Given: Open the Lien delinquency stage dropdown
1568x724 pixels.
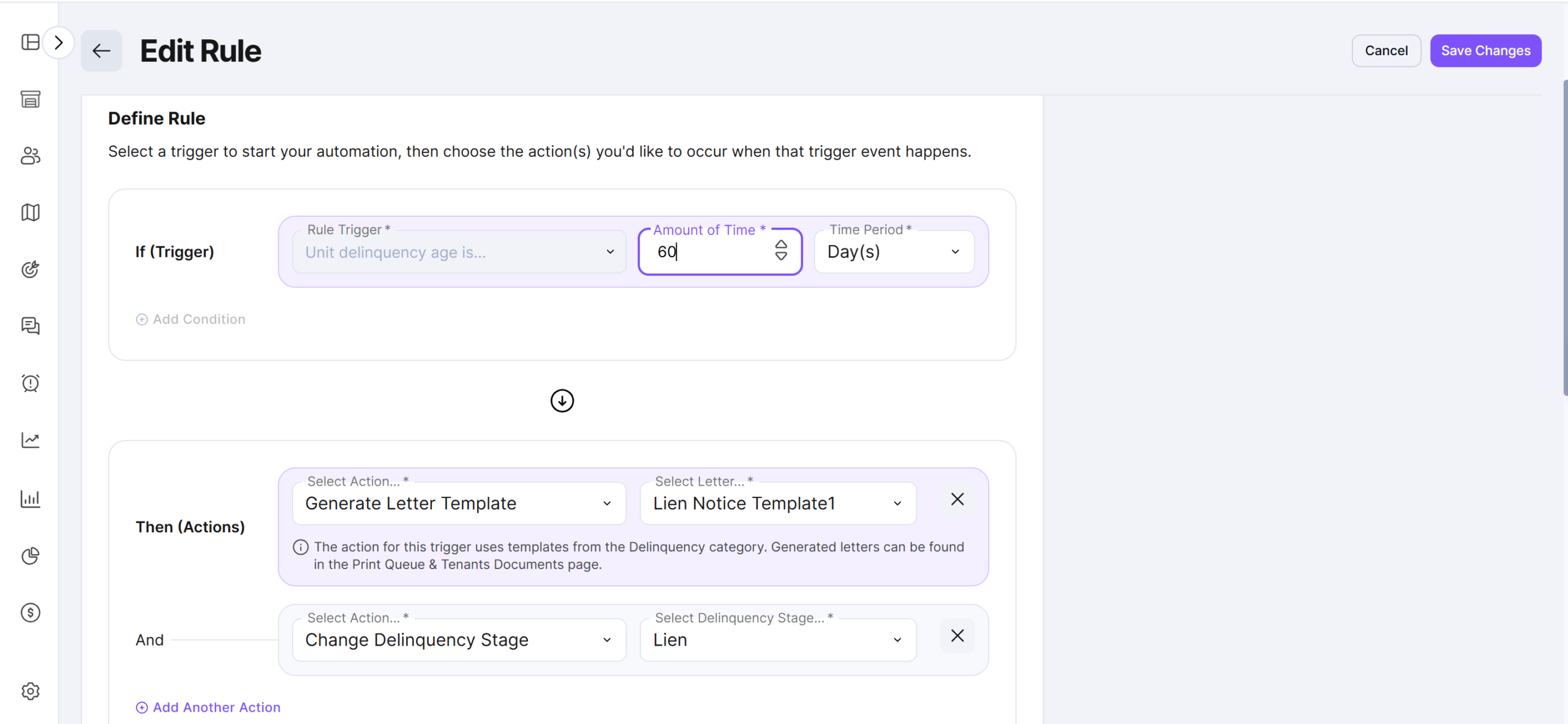Looking at the screenshot, I should coord(778,640).
